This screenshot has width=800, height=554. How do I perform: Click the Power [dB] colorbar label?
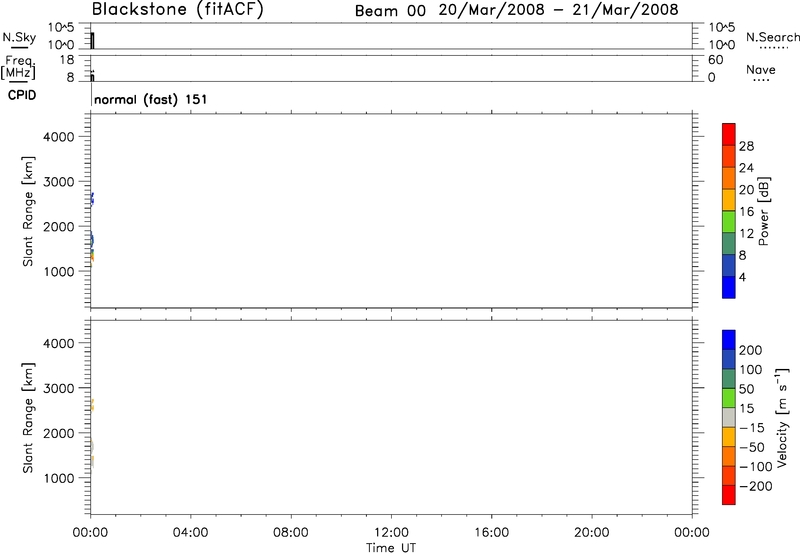click(x=764, y=211)
